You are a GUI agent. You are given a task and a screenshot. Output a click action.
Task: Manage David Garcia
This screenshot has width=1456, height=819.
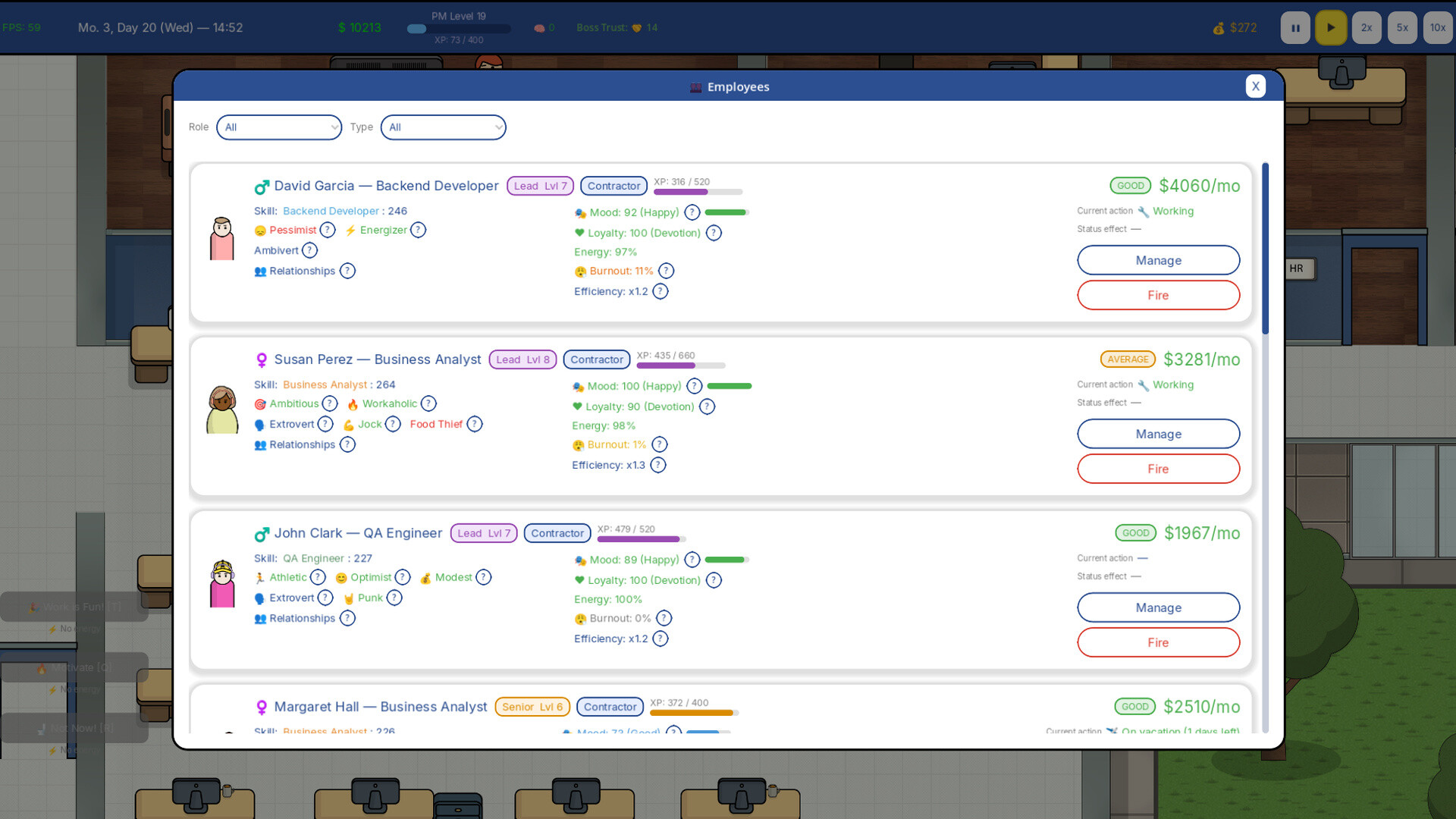pos(1158,260)
